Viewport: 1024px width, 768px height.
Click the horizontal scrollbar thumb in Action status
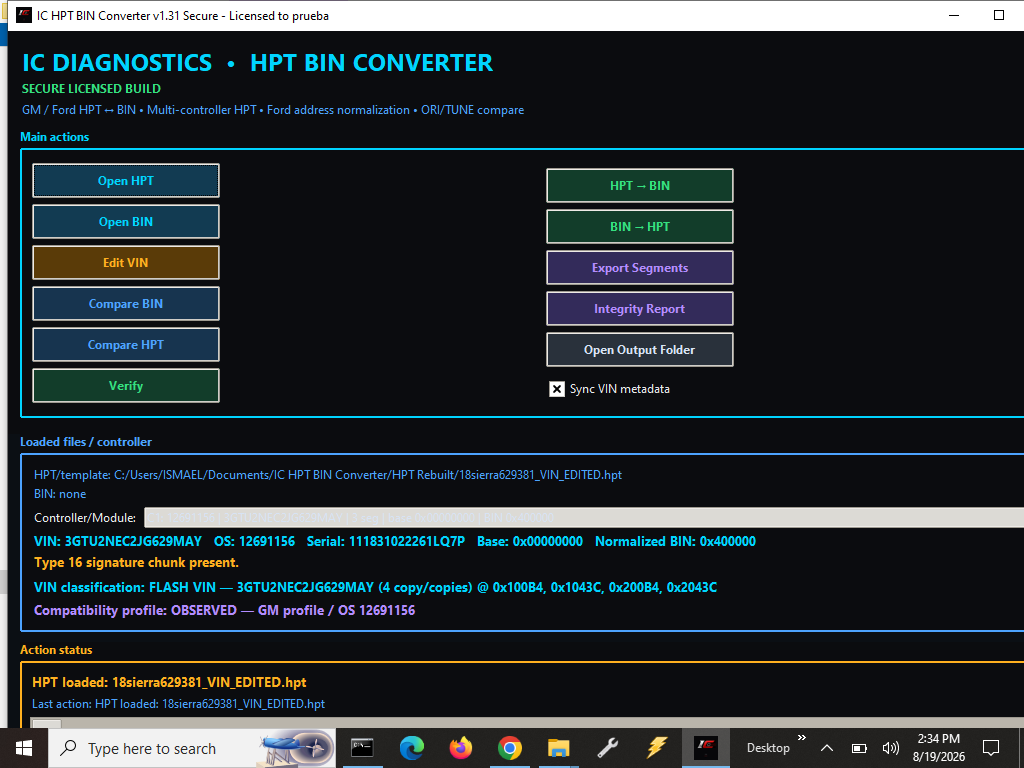(x=47, y=724)
